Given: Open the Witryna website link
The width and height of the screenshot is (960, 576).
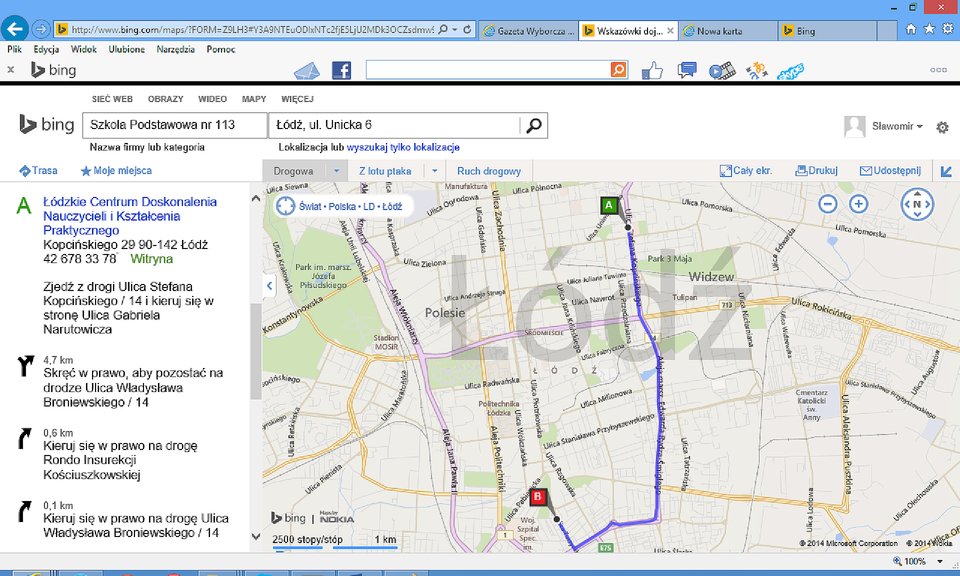Looking at the screenshot, I should click(151, 259).
